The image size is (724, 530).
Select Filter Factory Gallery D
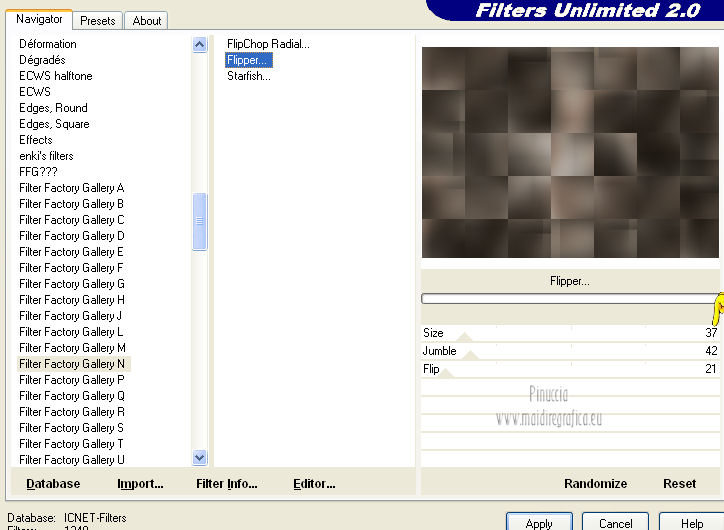[72, 236]
